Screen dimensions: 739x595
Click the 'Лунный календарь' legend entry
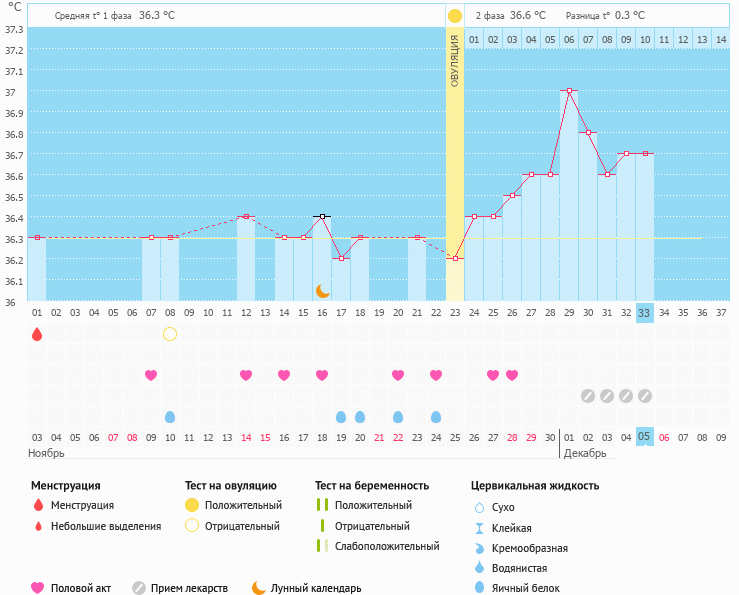coord(307,588)
